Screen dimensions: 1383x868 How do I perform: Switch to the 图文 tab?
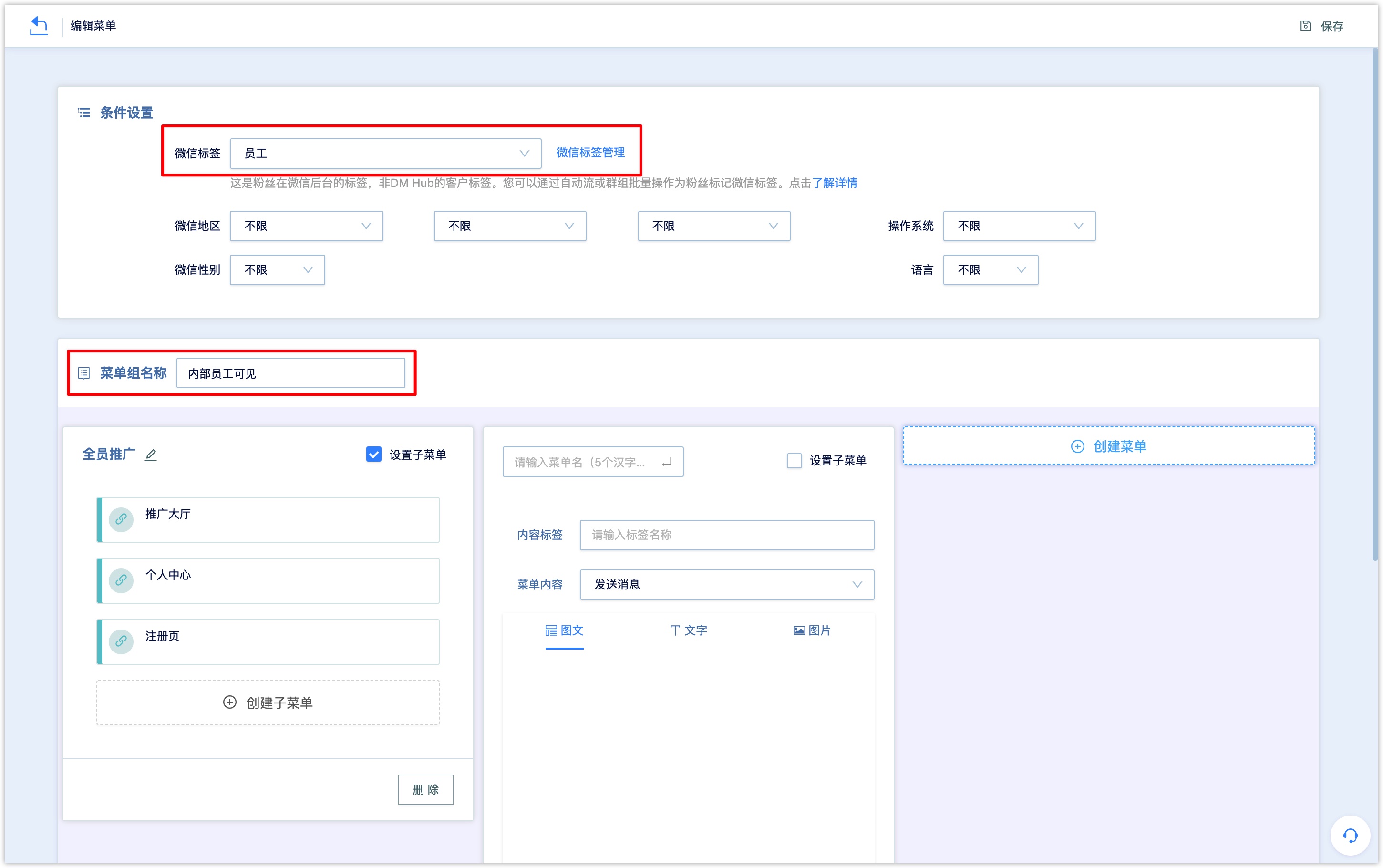click(x=564, y=630)
